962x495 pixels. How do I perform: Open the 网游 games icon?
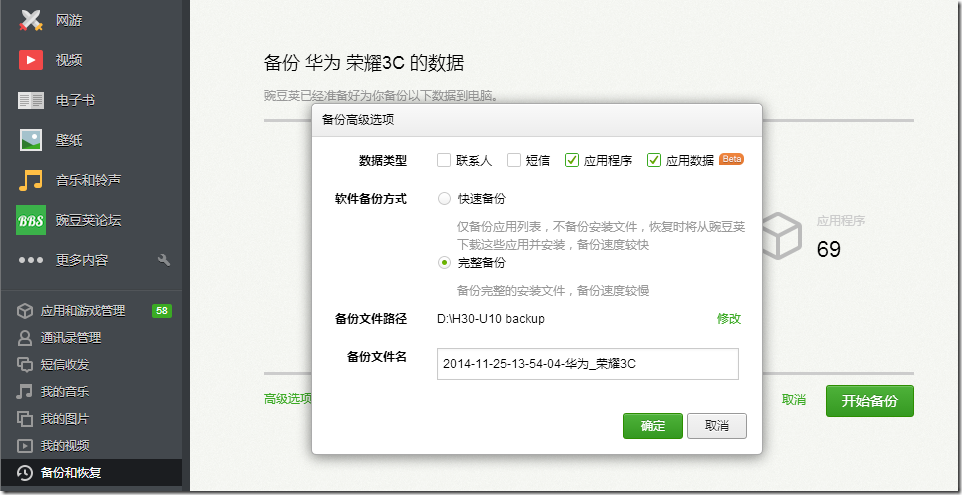31,20
